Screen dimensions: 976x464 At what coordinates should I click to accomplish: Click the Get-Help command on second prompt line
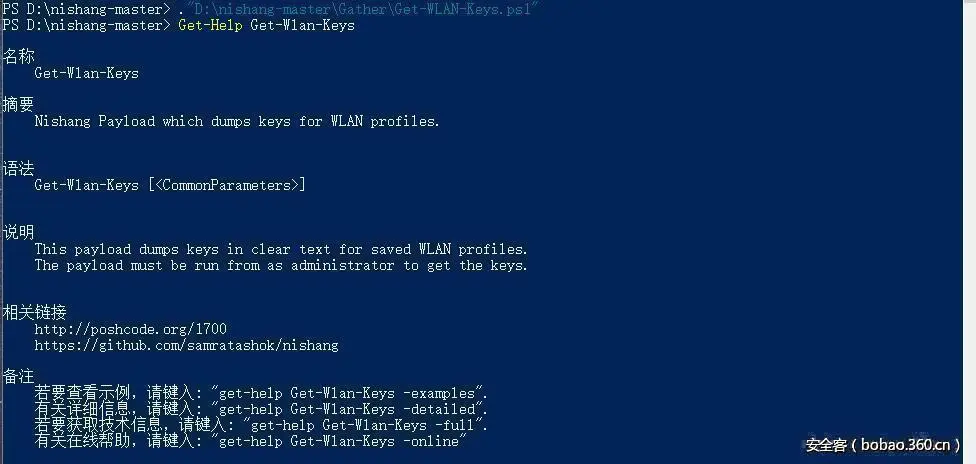210,26
